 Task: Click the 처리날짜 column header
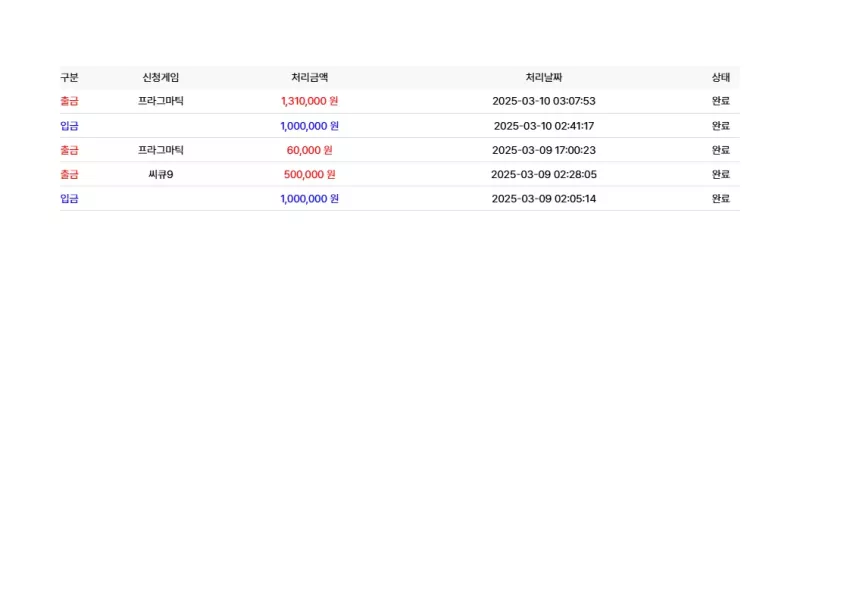point(544,77)
